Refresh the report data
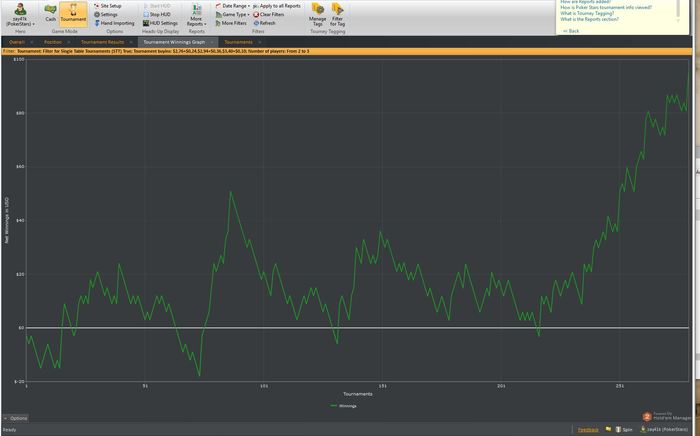The image size is (700, 436). pos(266,23)
